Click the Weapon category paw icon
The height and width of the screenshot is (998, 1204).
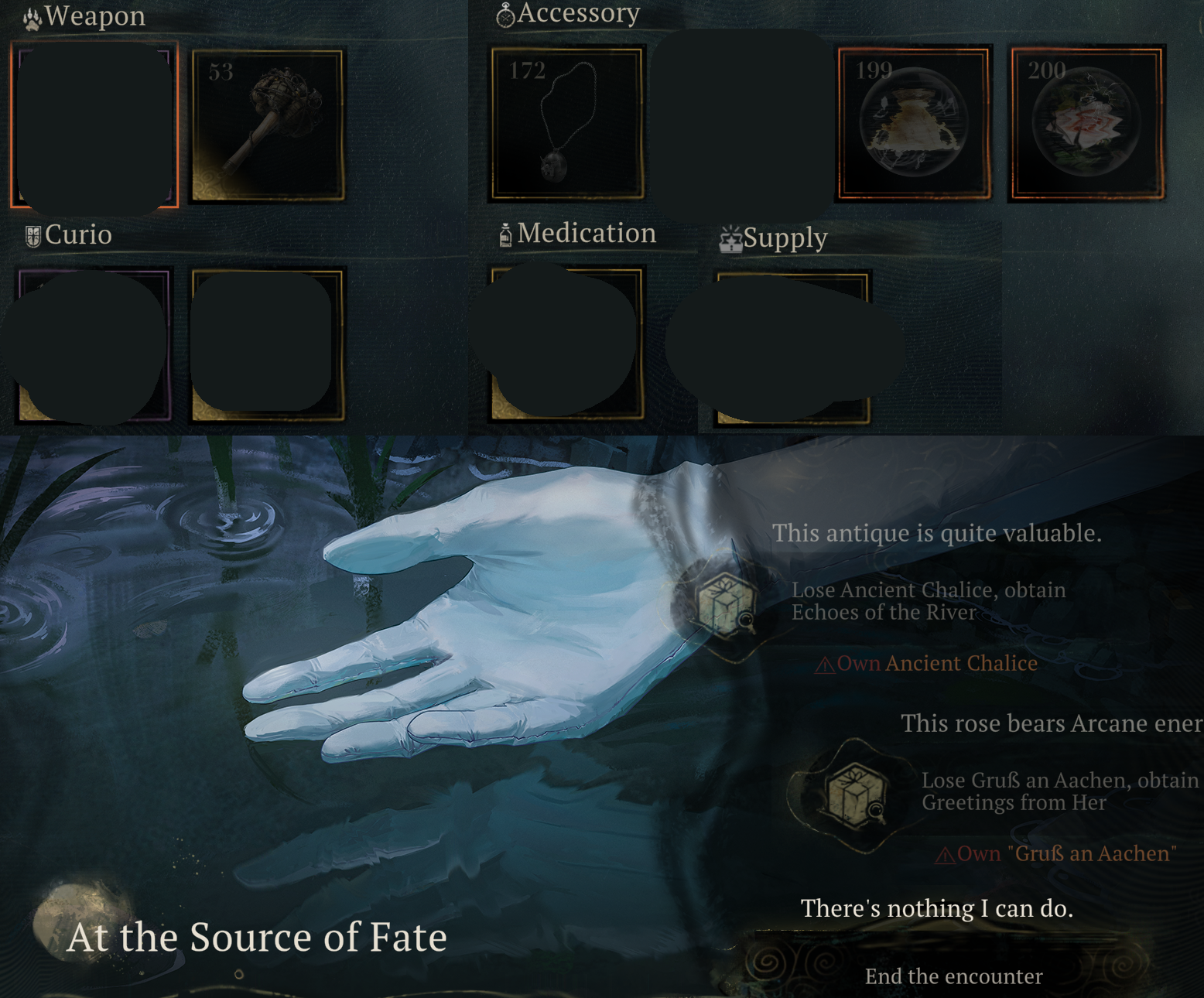pos(32,19)
